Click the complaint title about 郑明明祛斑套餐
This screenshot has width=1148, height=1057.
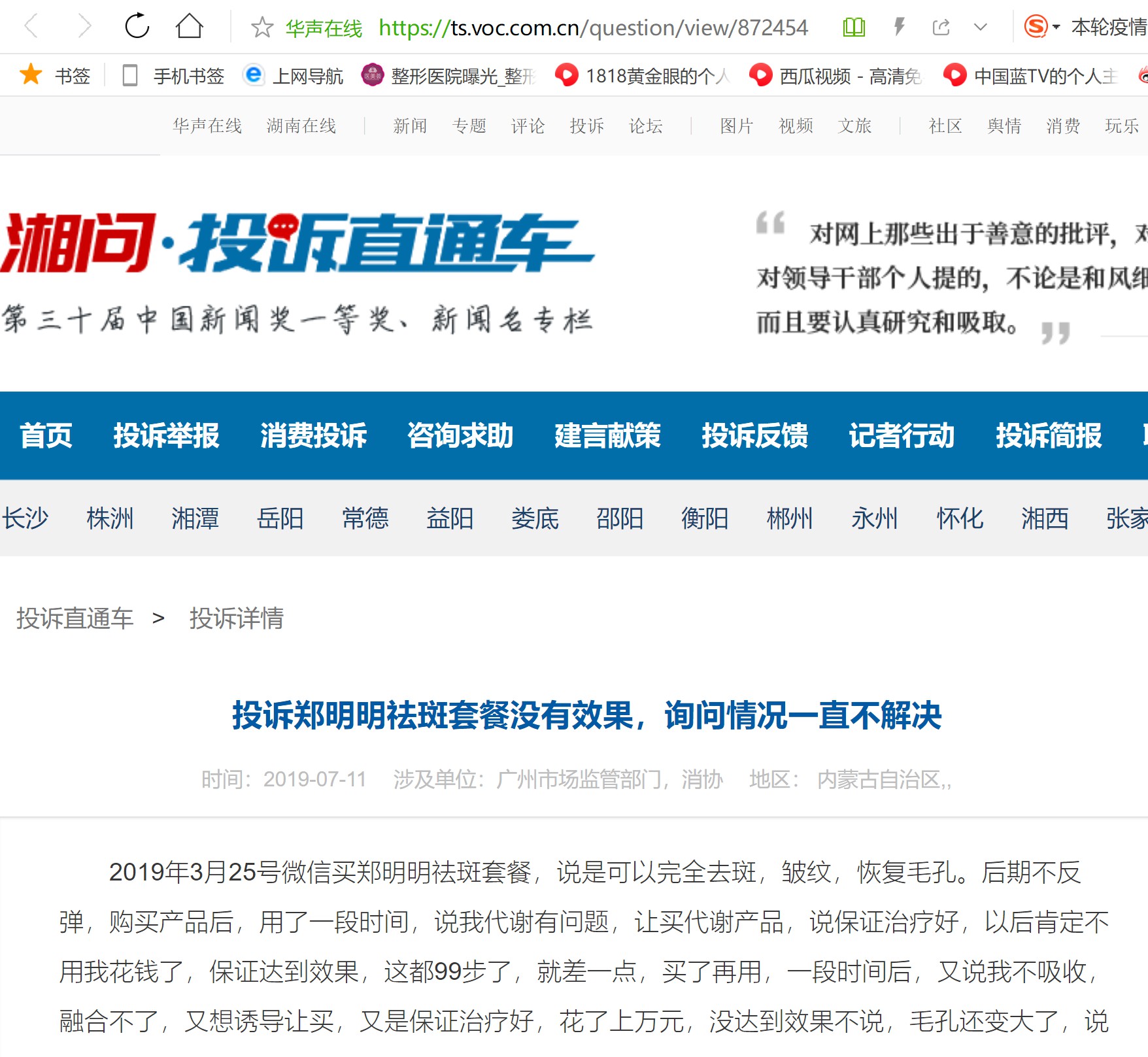(x=586, y=715)
